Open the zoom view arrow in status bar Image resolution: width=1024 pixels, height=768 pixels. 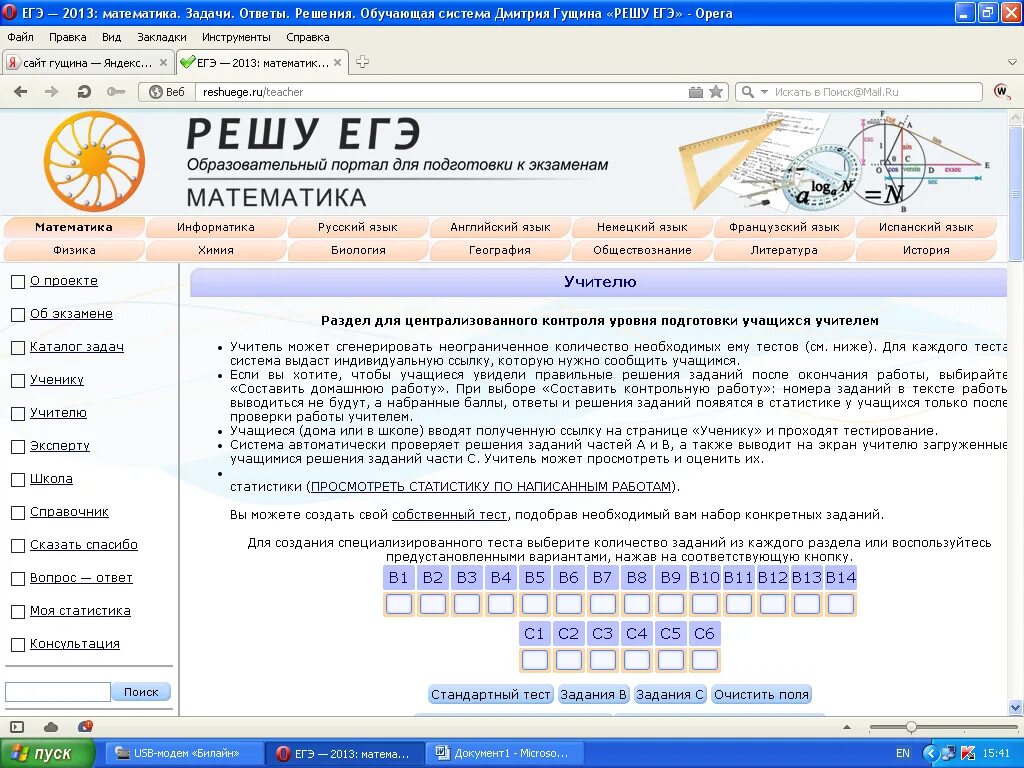(x=847, y=727)
